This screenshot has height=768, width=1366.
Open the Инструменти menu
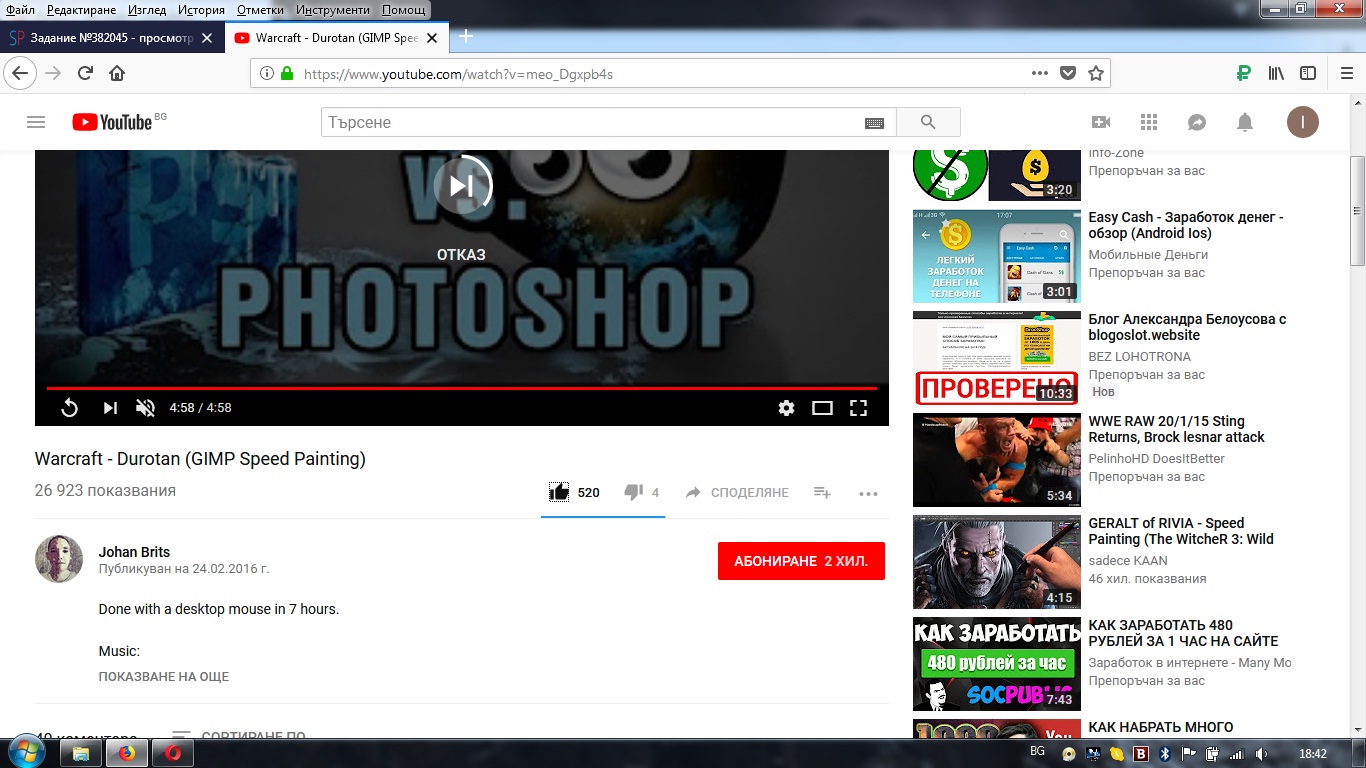tap(333, 10)
